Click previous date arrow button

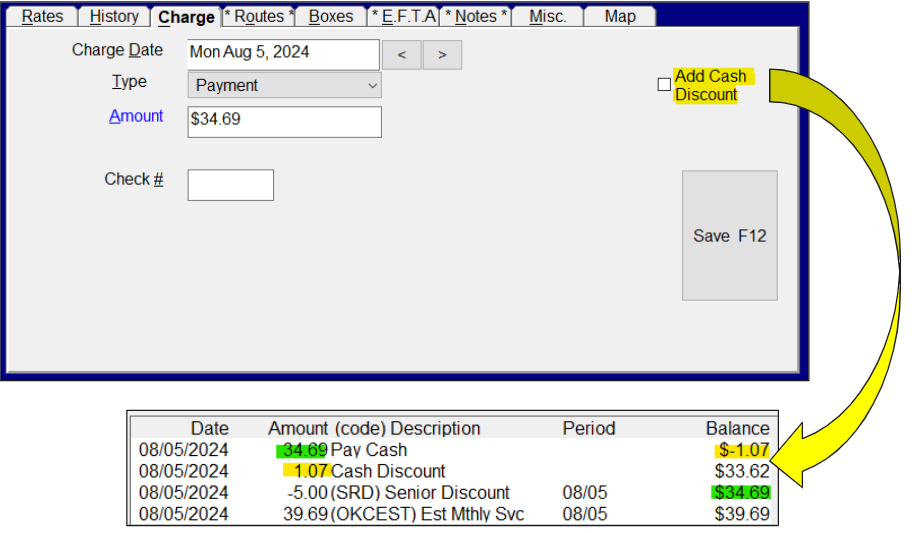tap(402, 55)
